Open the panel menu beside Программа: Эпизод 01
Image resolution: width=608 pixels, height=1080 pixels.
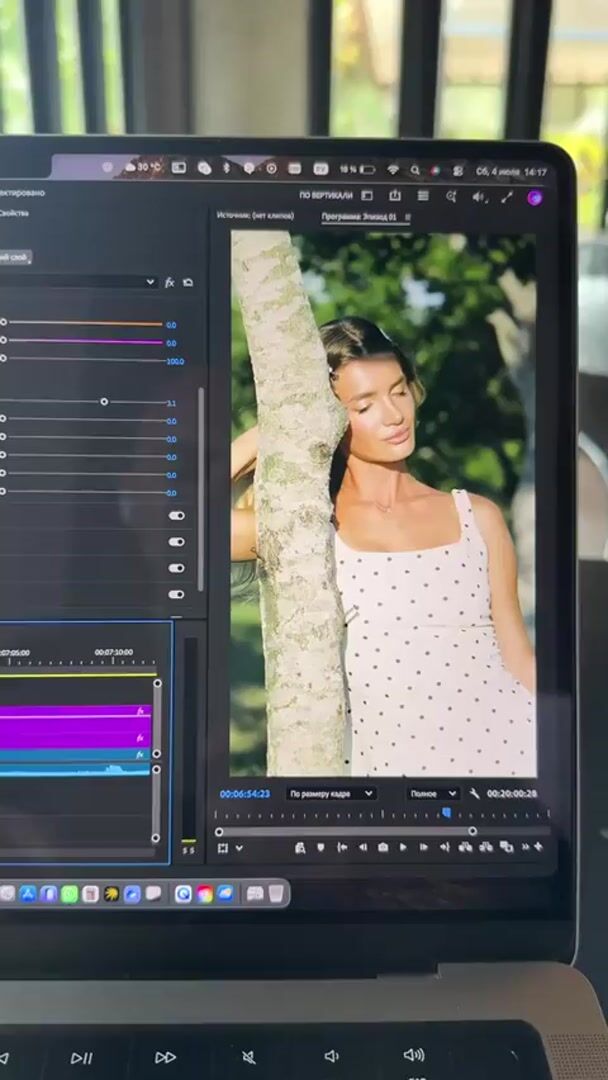407,217
